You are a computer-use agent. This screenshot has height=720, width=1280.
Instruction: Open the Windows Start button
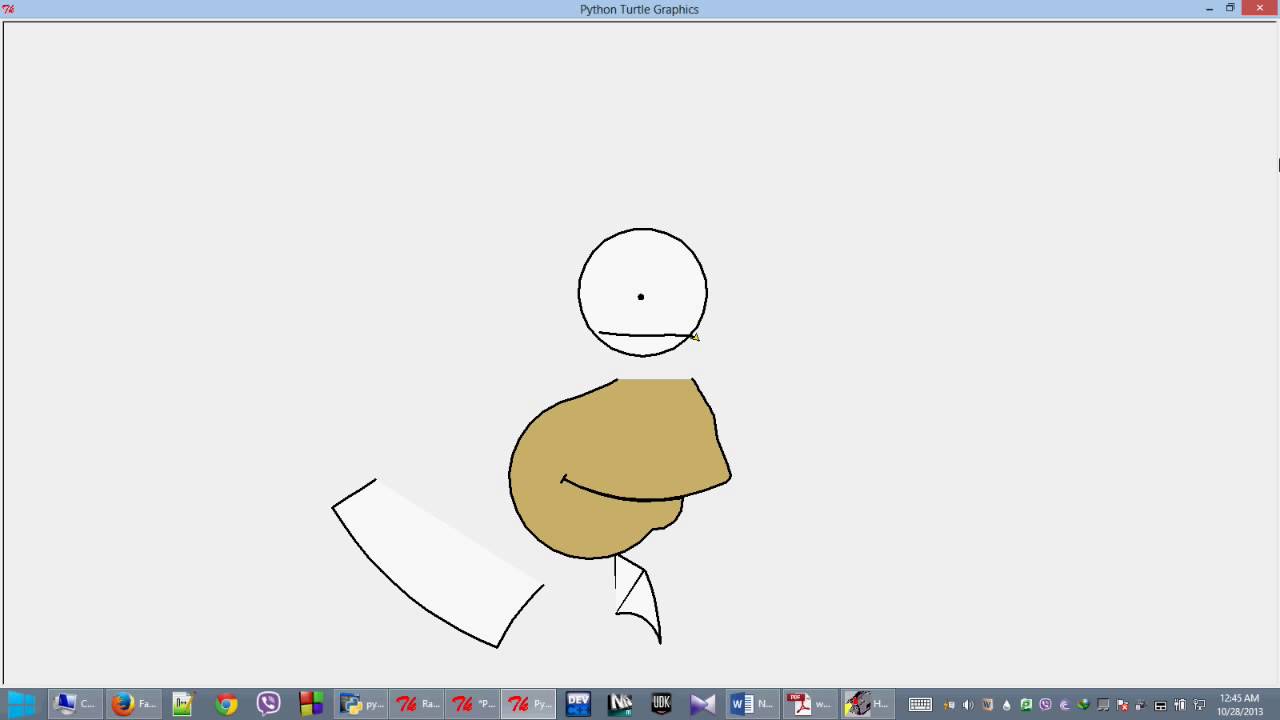pyautogui.click(x=21, y=704)
